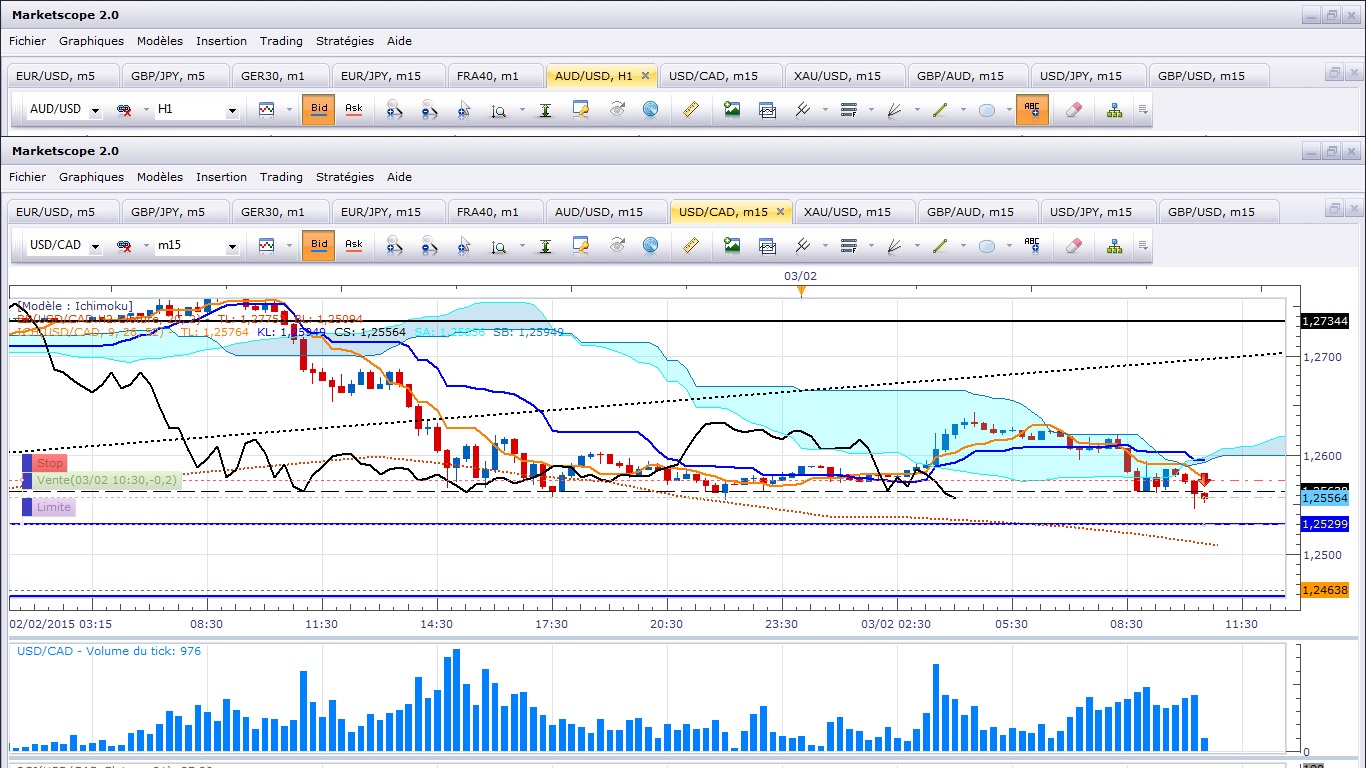Viewport: 1366px width, 768px height.
Task: Click the chain link with red X beside USD/CAD
Action: point(125,245)
